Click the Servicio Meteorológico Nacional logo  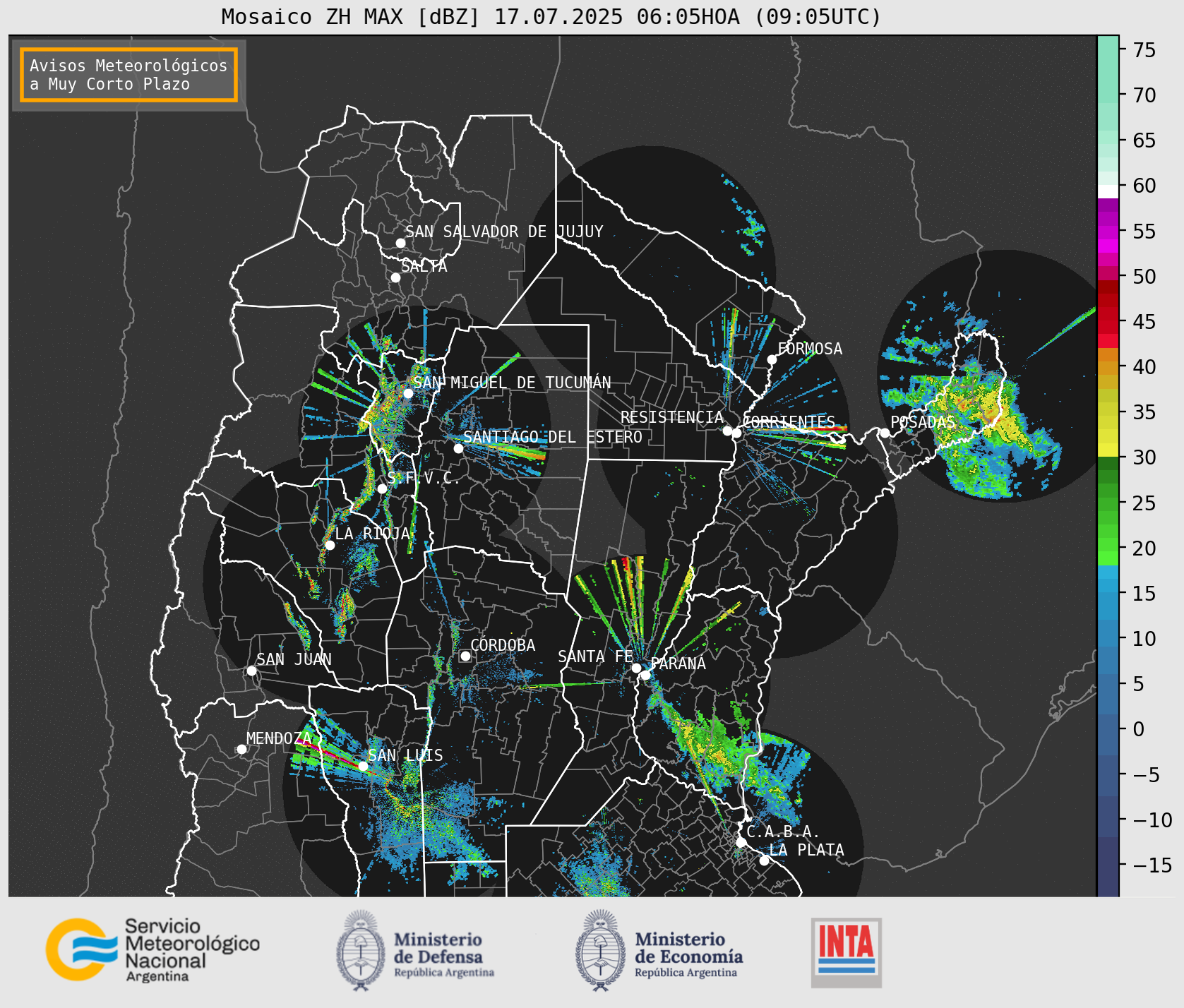[153, 949]
